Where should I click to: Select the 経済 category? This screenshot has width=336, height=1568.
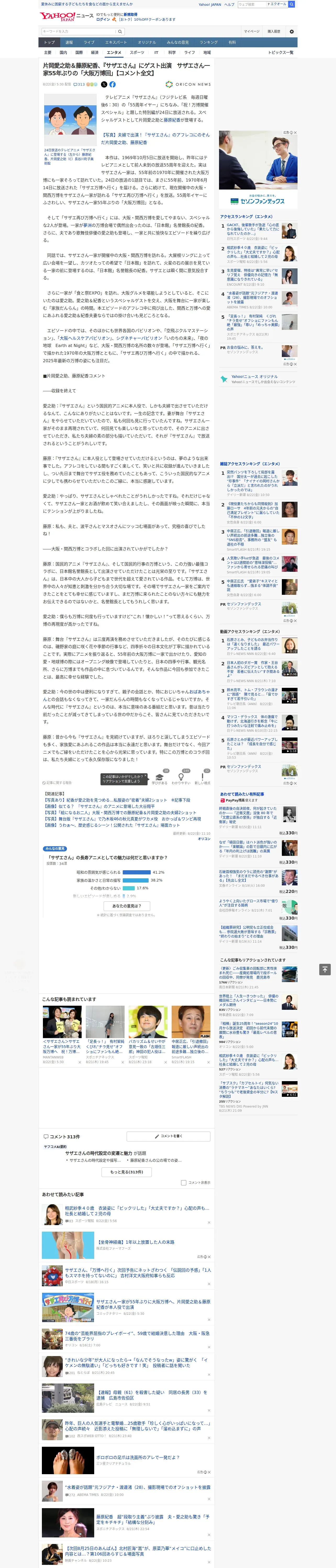94,52
